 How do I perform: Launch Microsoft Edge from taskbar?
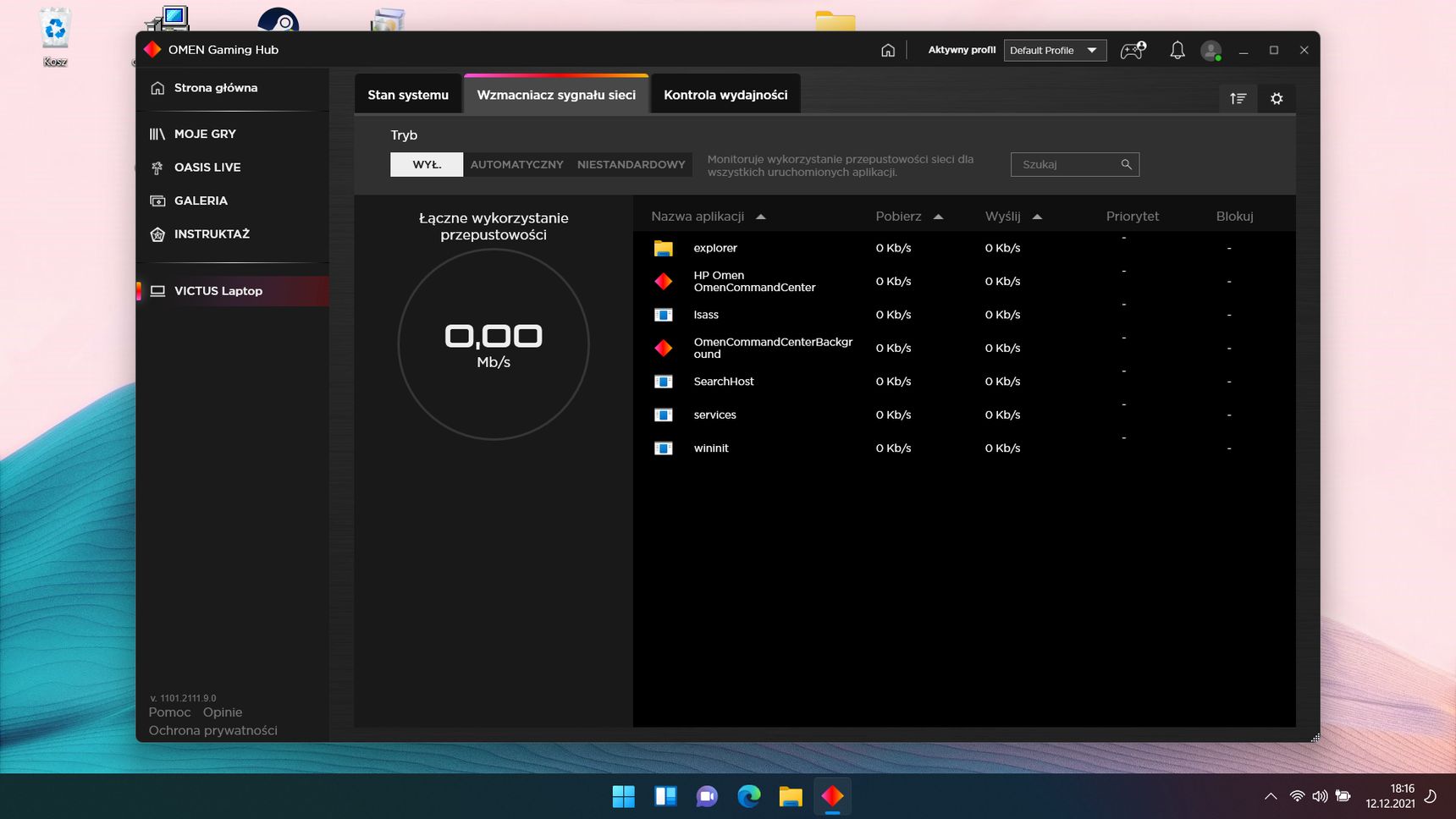coord(749,796)
